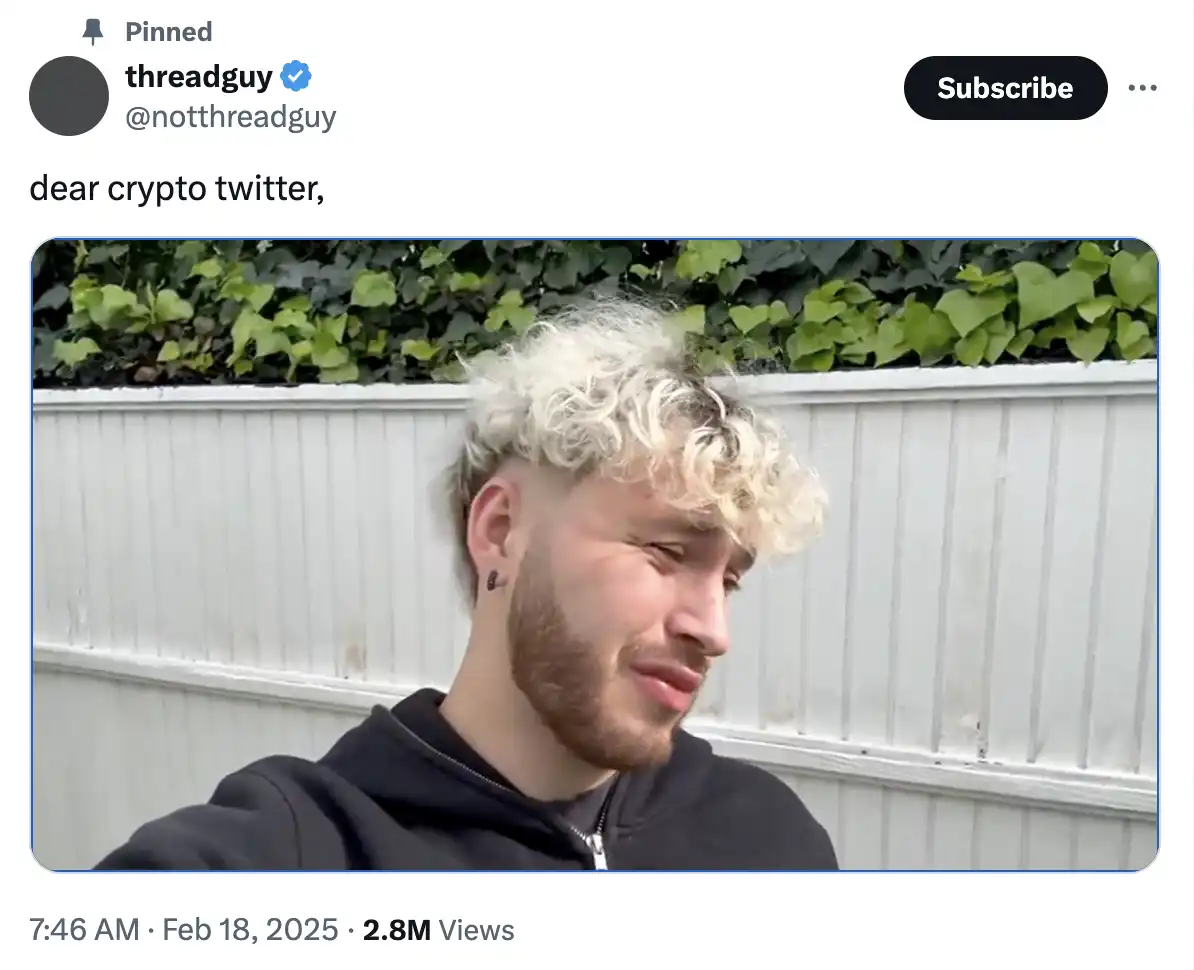Click the 2.8M view count

tap(397, 930)
